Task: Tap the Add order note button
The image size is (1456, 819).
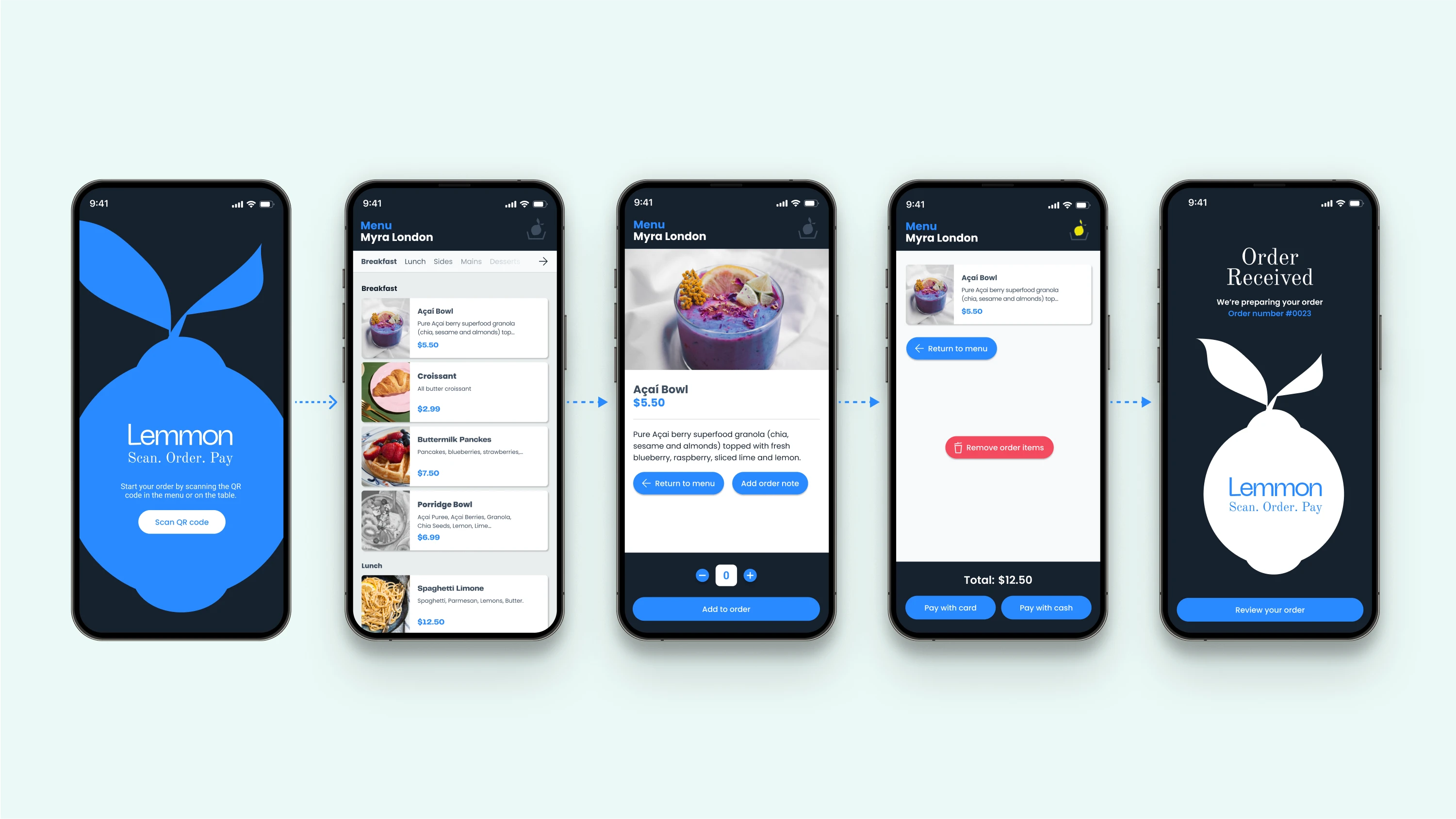Action: [x=769, y=483]
